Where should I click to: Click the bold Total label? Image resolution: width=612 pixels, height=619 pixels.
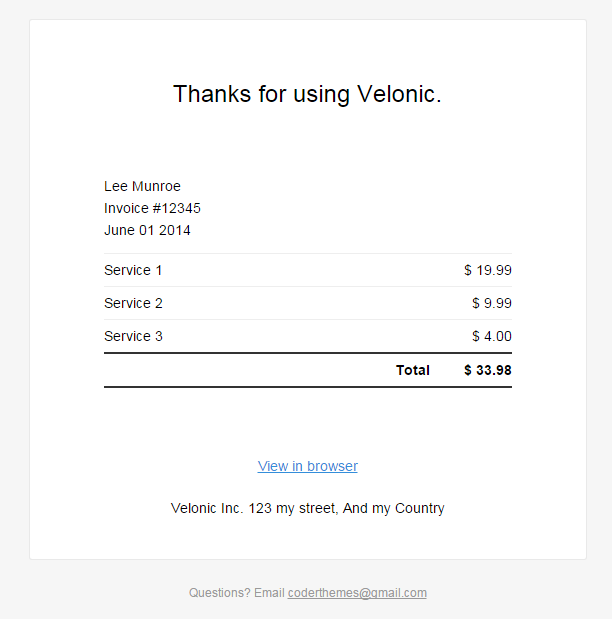coord(413,370)
